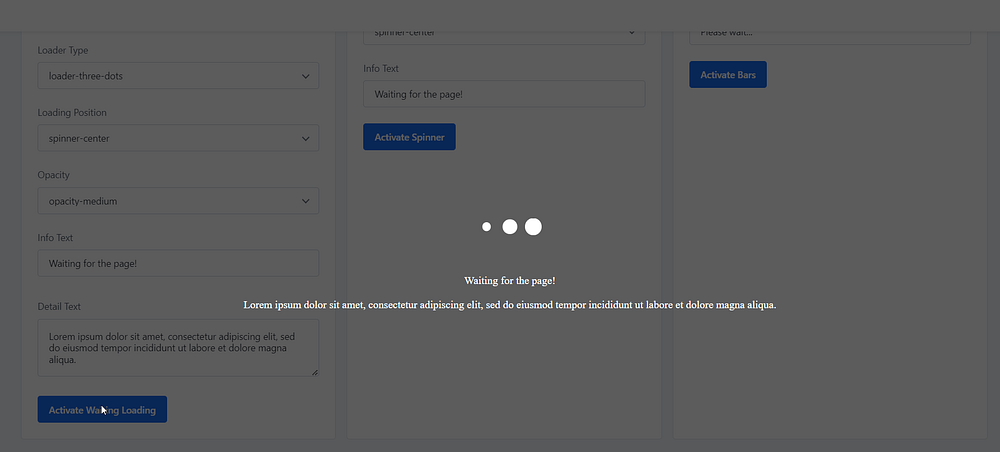Click the three-dots loading animation

pos(511,227)
